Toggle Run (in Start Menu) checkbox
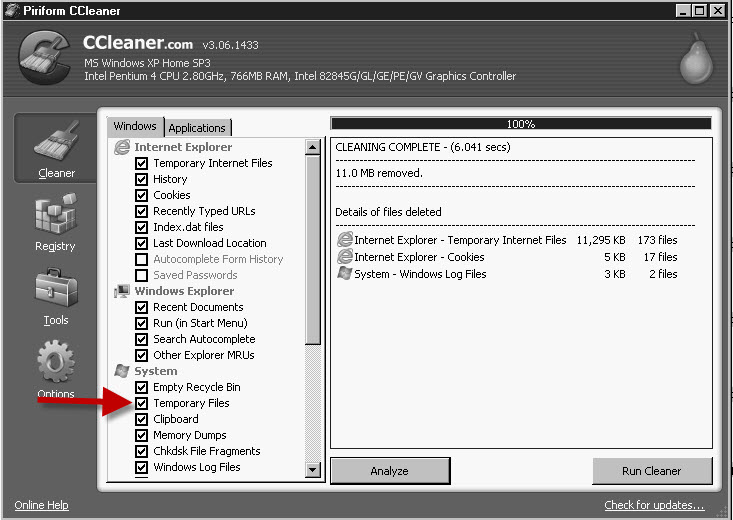 click(141, 323)
